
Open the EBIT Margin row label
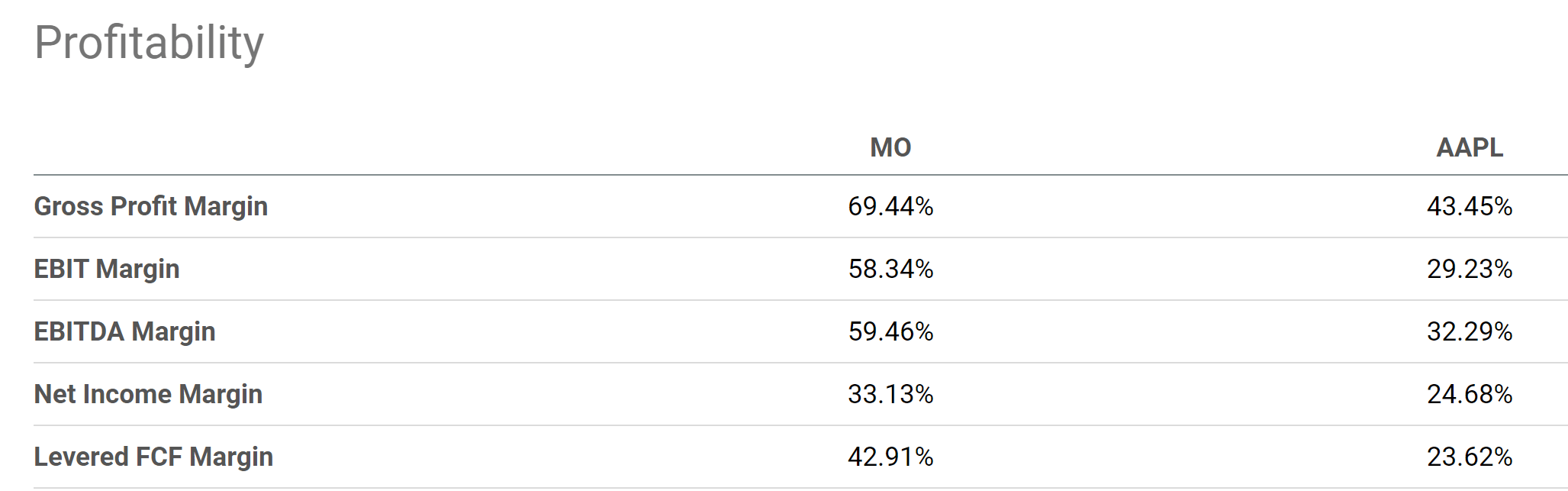click(x=107, y=269)
